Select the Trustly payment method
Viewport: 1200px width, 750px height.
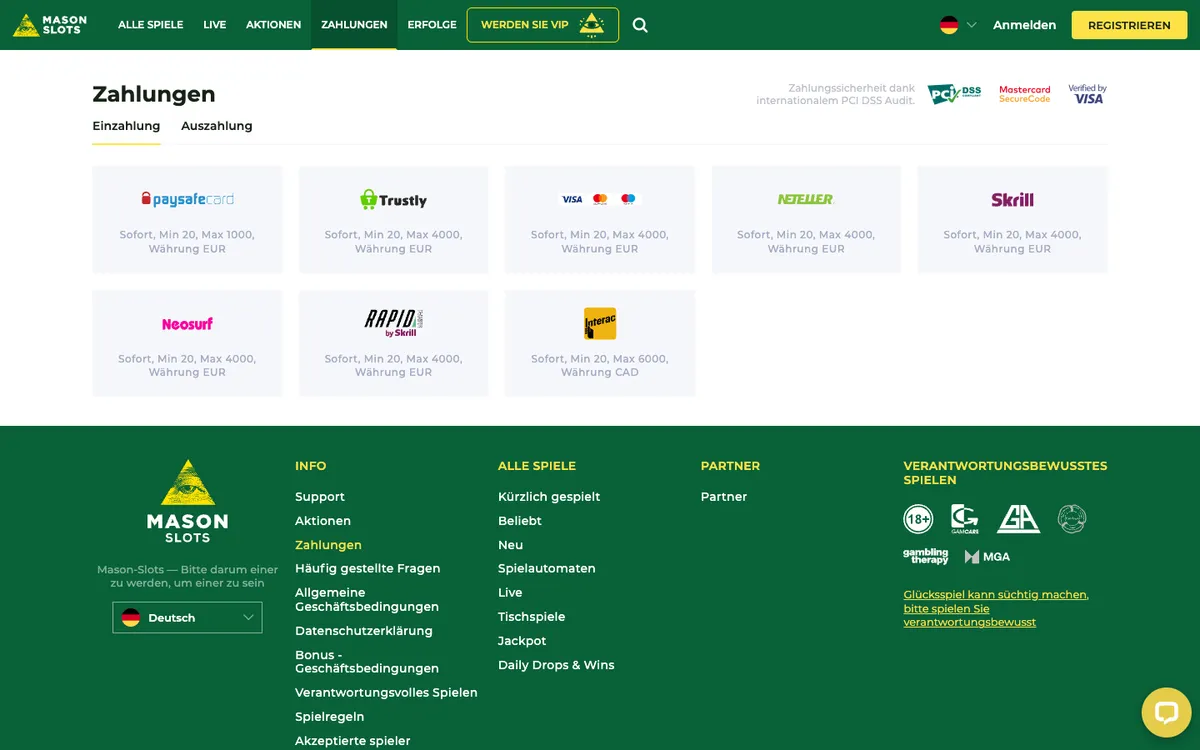(x=393, y=220)
